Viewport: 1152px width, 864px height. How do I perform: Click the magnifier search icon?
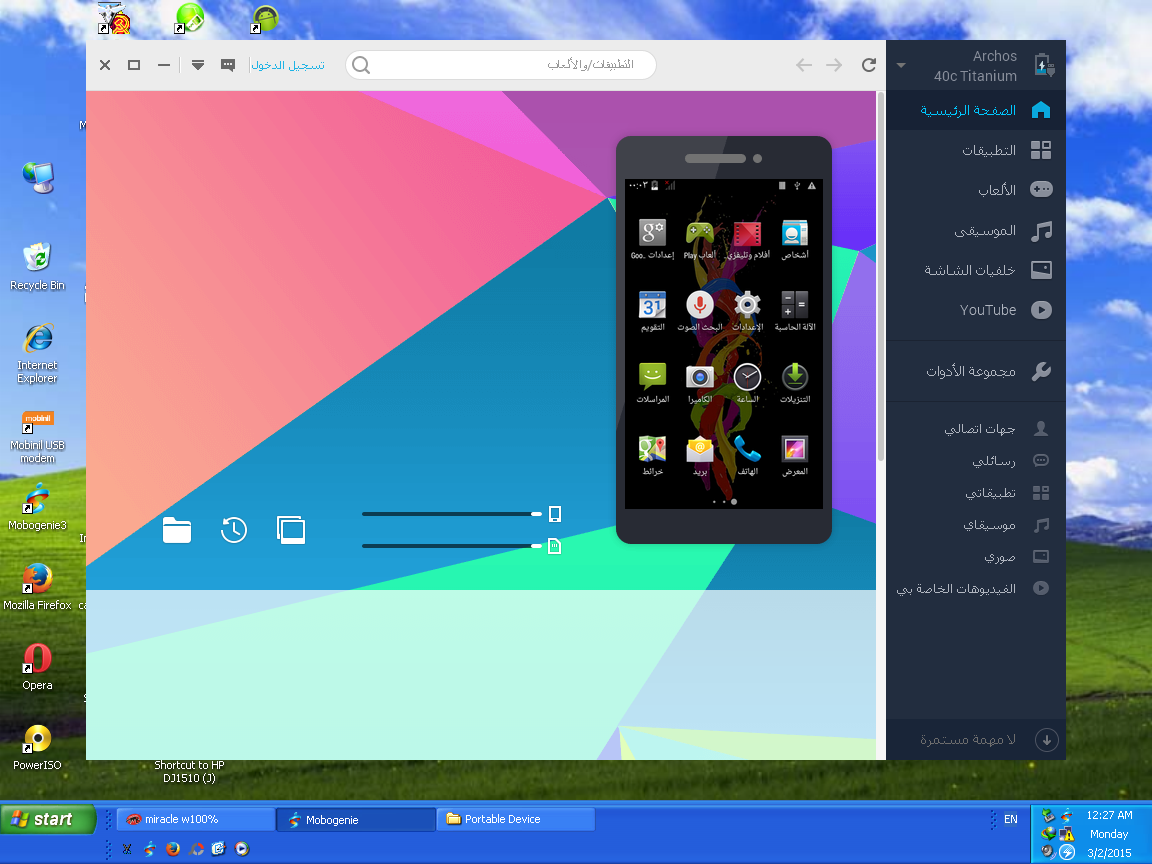(x=361, y=65)
